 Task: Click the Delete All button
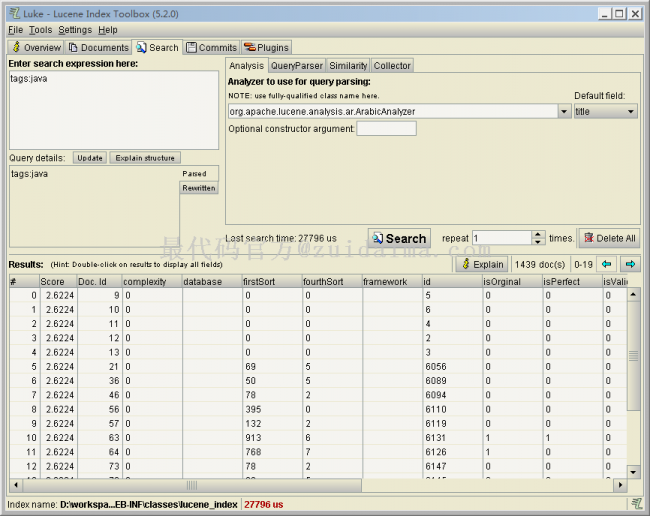609,238
